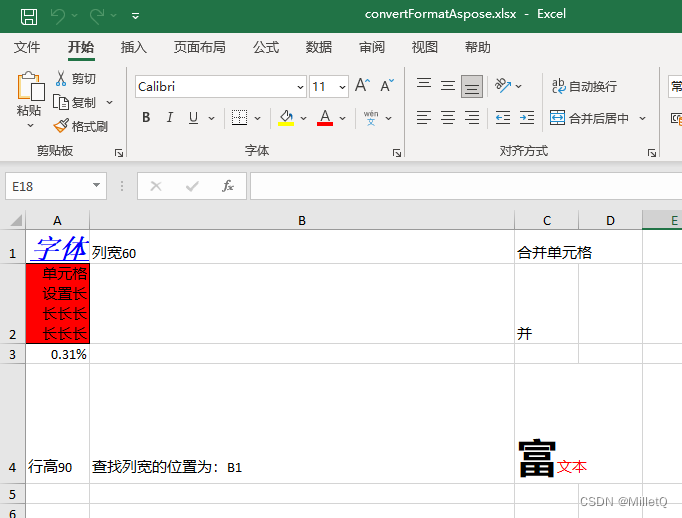Click the Save icon in title bar

pyautogui.click(x=29, y=17)
